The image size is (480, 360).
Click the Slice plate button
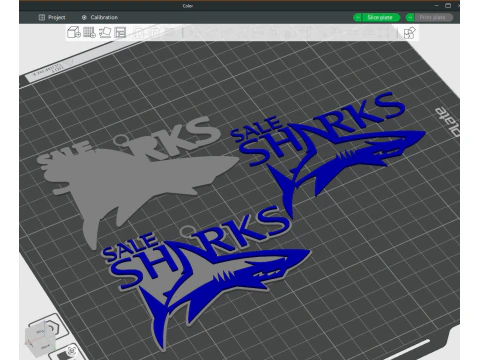coord(380,17)
